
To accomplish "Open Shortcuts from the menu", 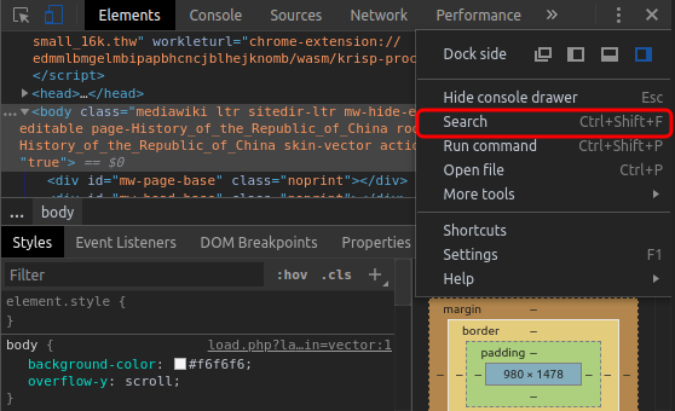I will (544, 230).
